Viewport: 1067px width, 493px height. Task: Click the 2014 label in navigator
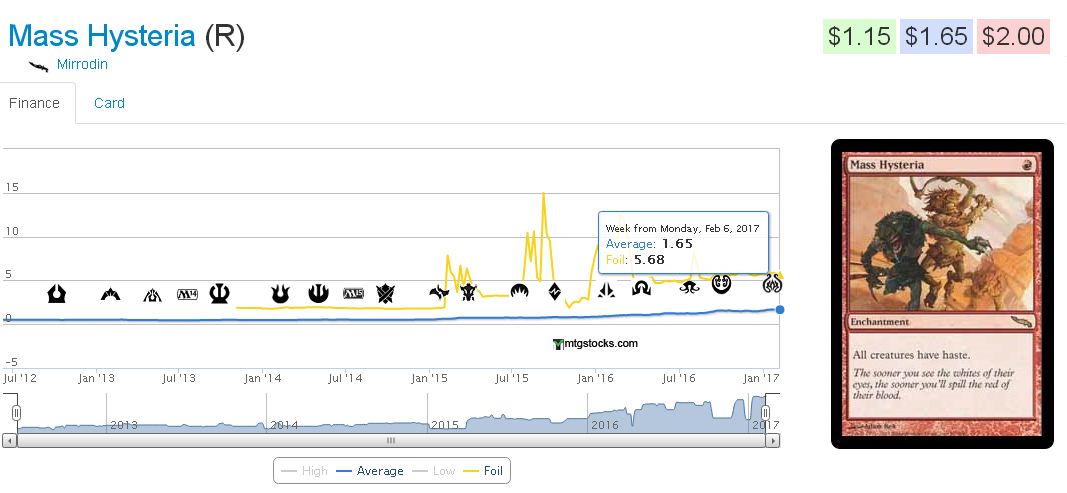click(x=284, y=425)
